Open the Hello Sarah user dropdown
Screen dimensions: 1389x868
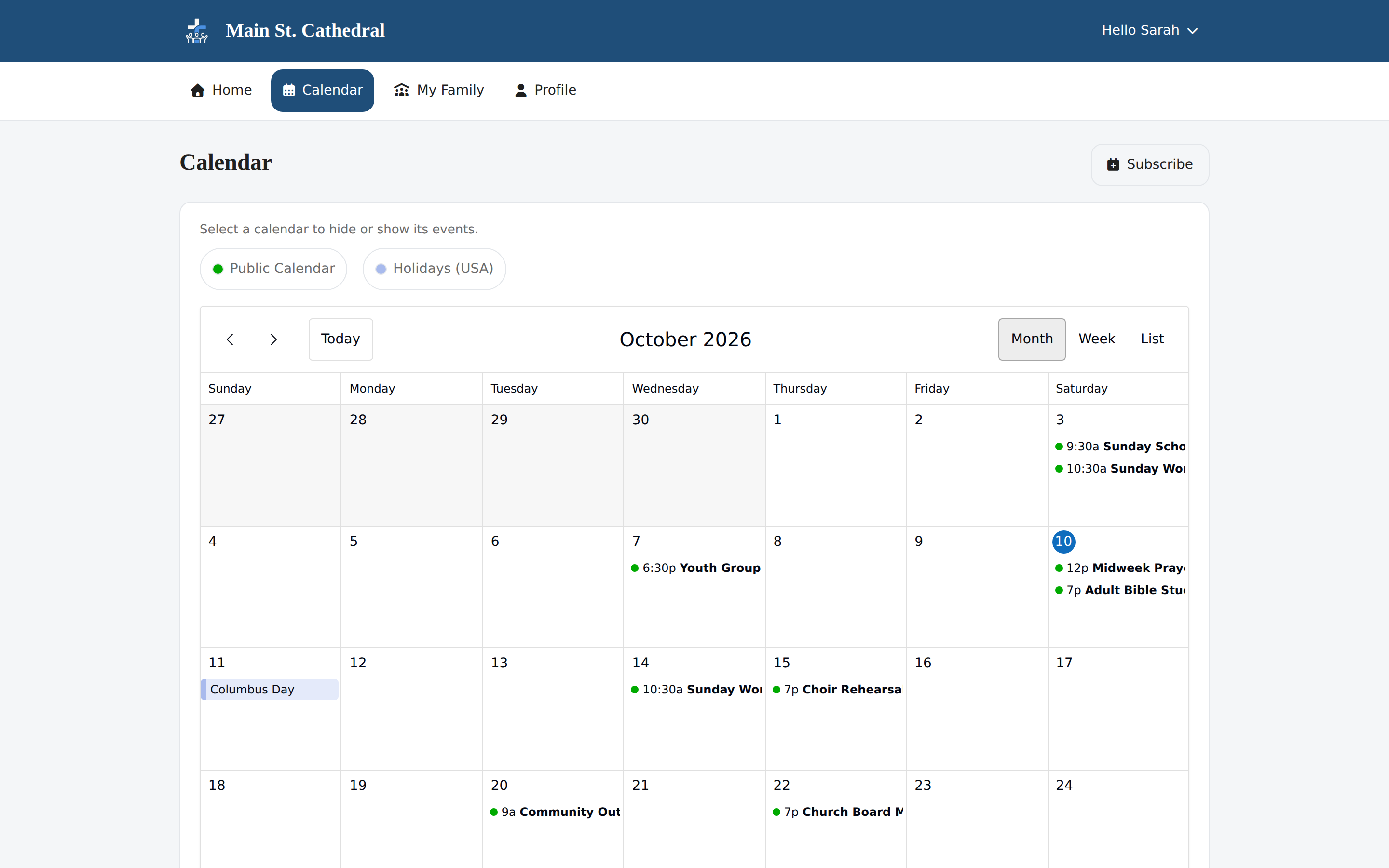[x=1150, y=30]
